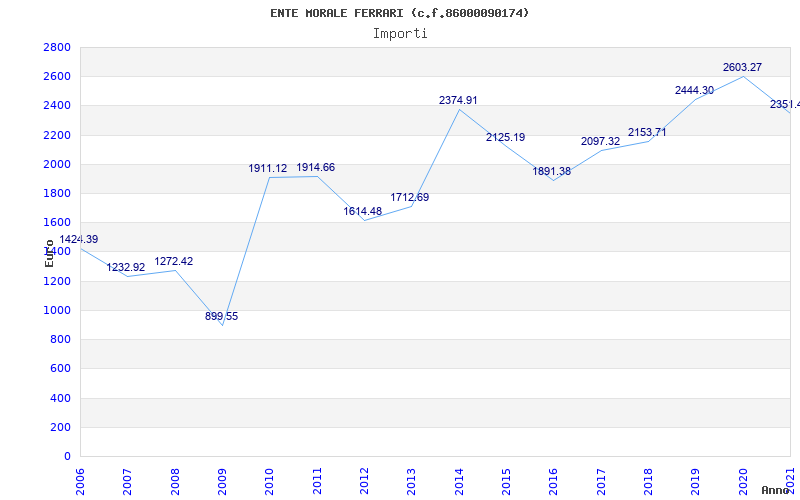Click x-axis year 2014
Screen dimensions: 800x500
(x=459, y=481)
